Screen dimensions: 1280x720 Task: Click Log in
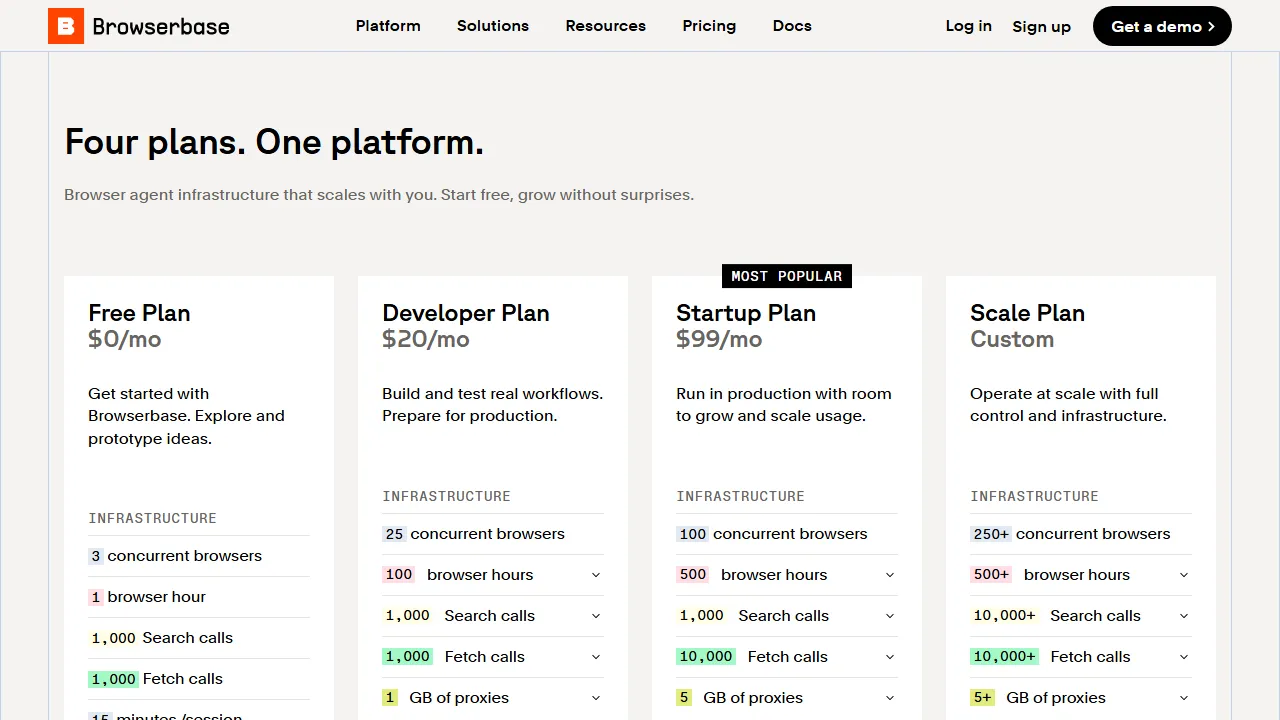[x=969, y=26]
